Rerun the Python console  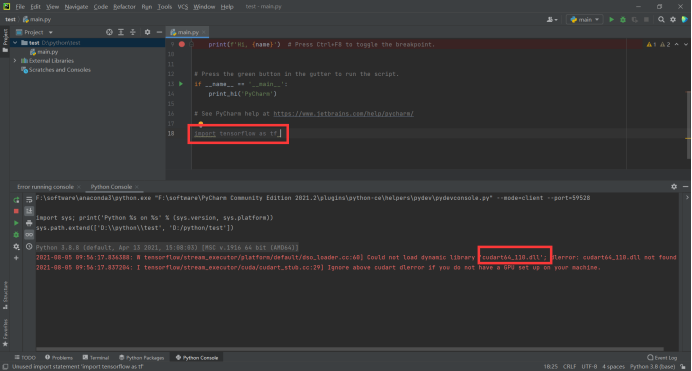tap(16, 200)
